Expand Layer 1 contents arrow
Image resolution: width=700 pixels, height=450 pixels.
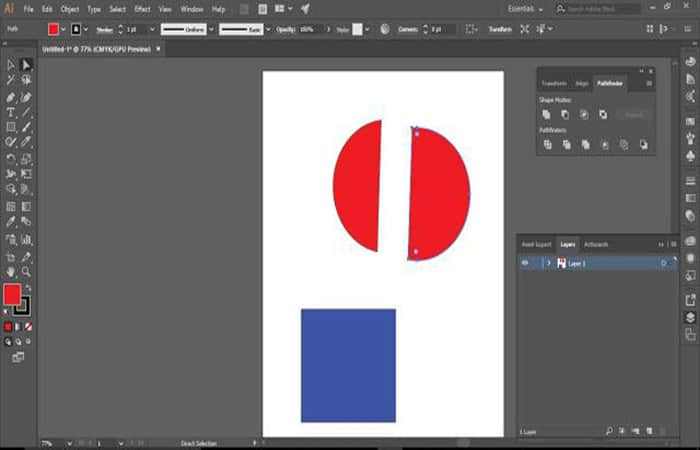tap(549, 263)
